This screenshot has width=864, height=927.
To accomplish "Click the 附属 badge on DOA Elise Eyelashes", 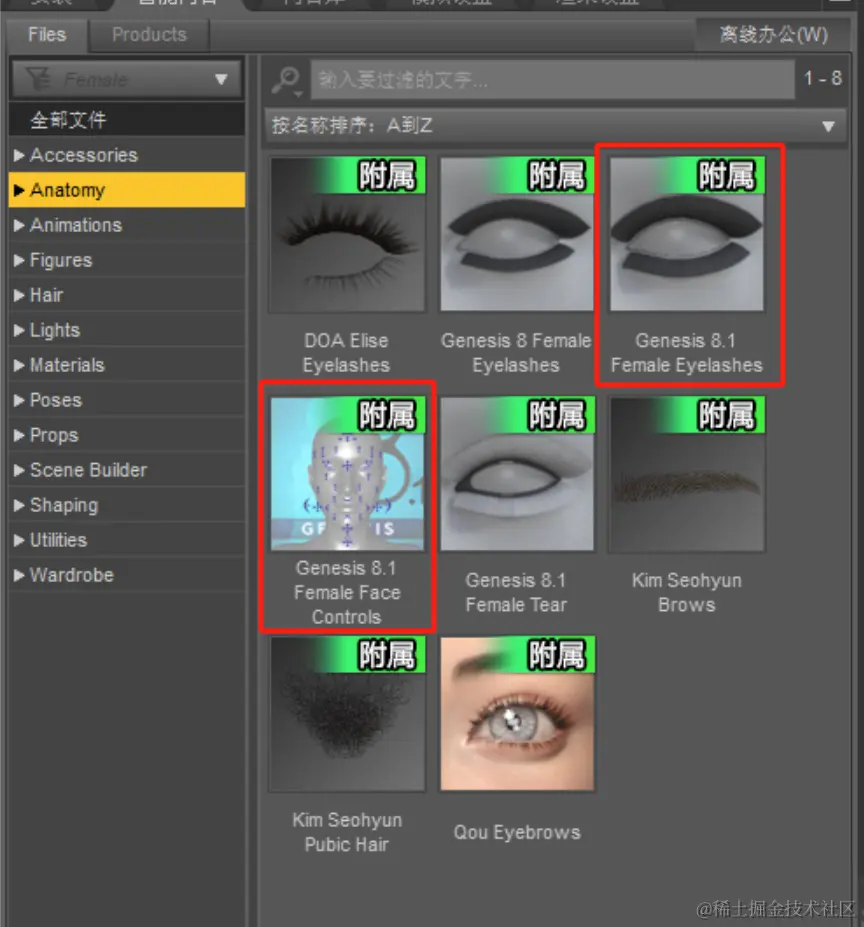I will tap(387, 176).
